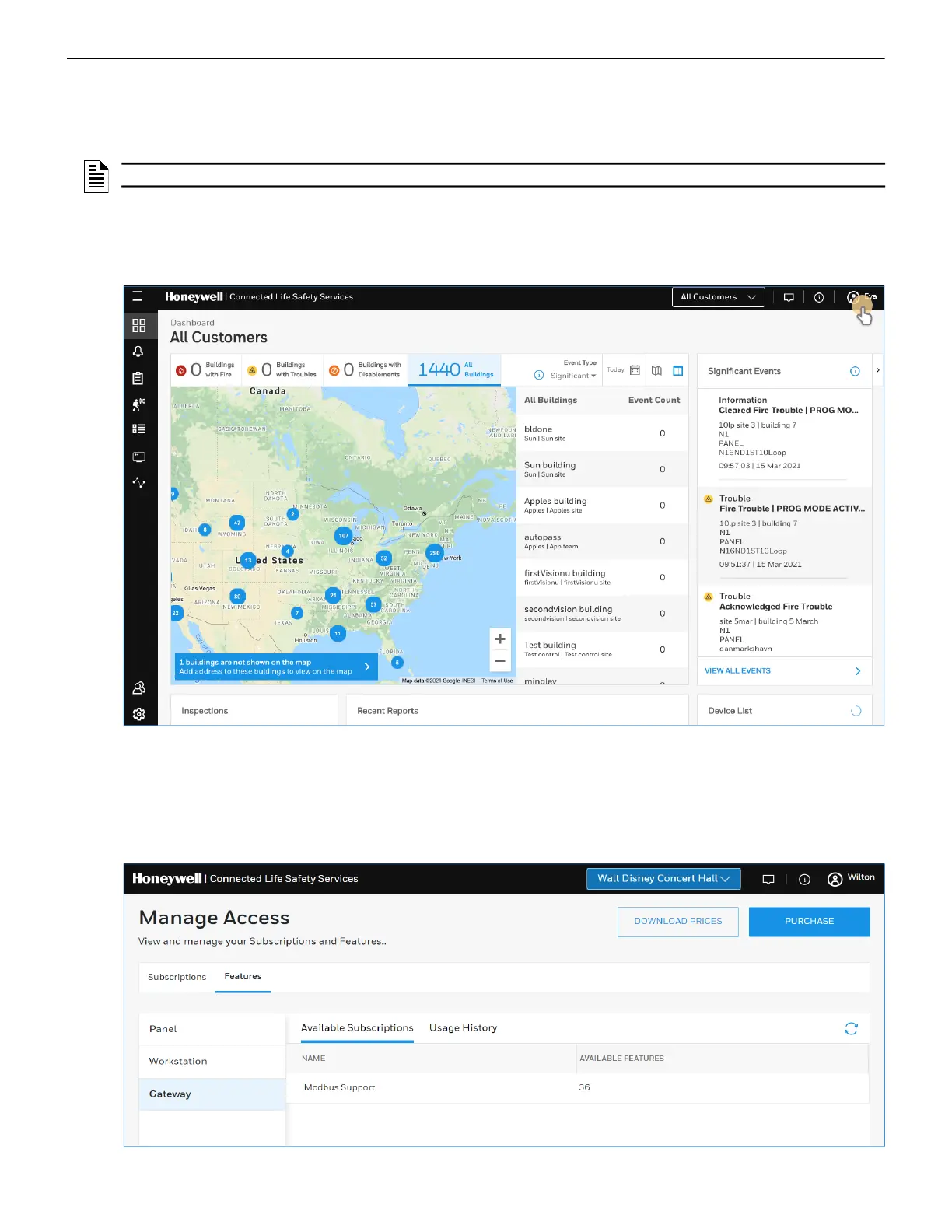Click info icon beside Event Type
This screenshot has height=1232, width=952.
[x=539, y=375]
